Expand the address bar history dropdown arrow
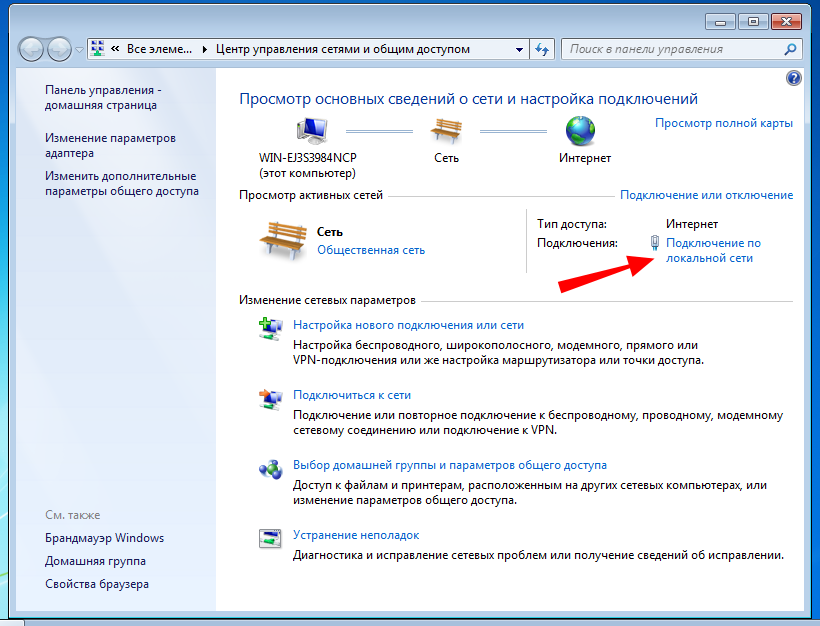Screen dimensions: 820x626 click(x=519, y=49)
